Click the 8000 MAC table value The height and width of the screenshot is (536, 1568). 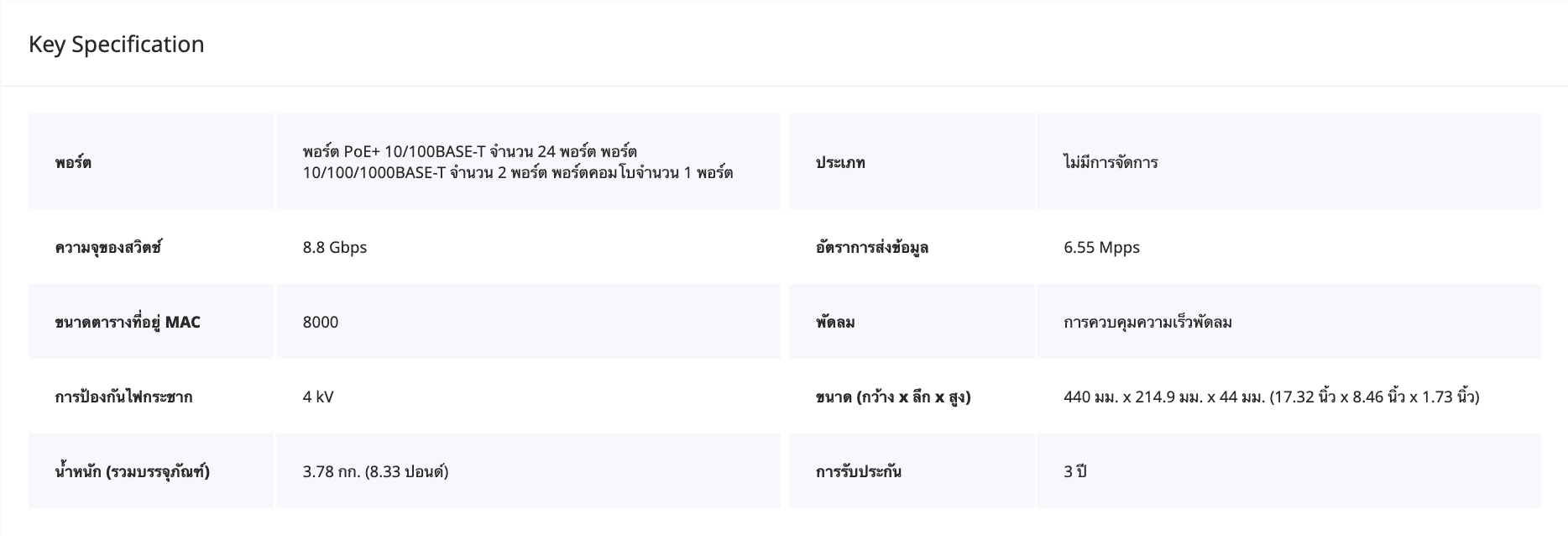click(x=321, y=322)
